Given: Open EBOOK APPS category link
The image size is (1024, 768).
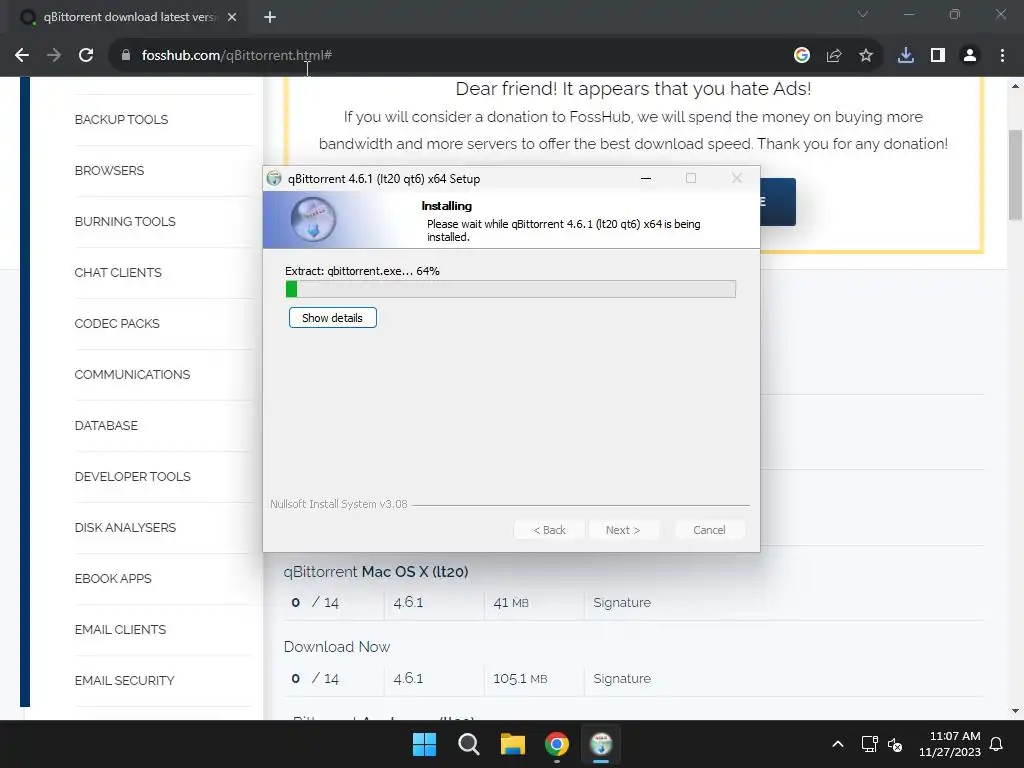Looking at the screenshot, I should (113, 578).
